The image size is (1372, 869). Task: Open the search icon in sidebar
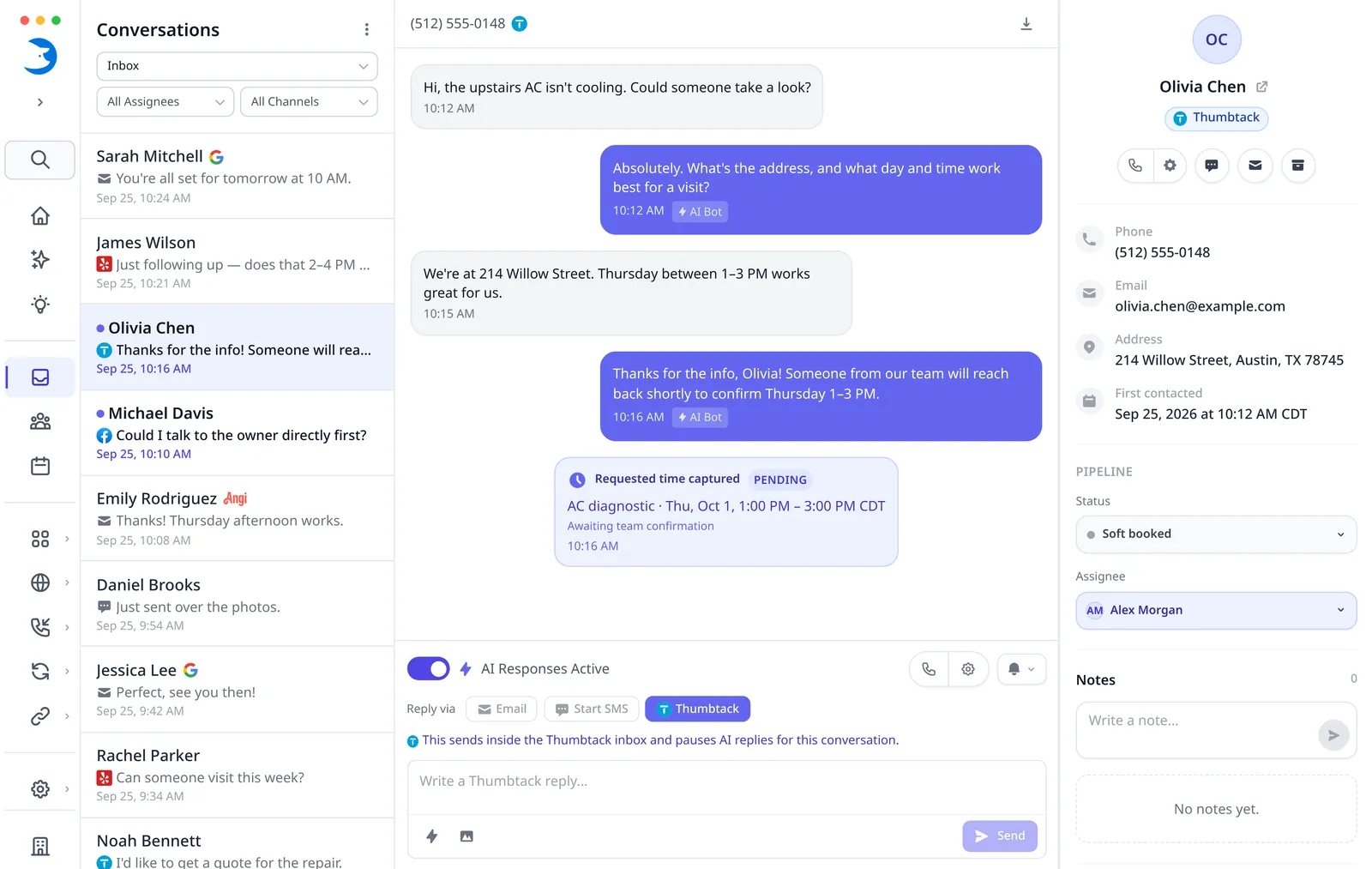pyautogui.click(x=40, y=160)
